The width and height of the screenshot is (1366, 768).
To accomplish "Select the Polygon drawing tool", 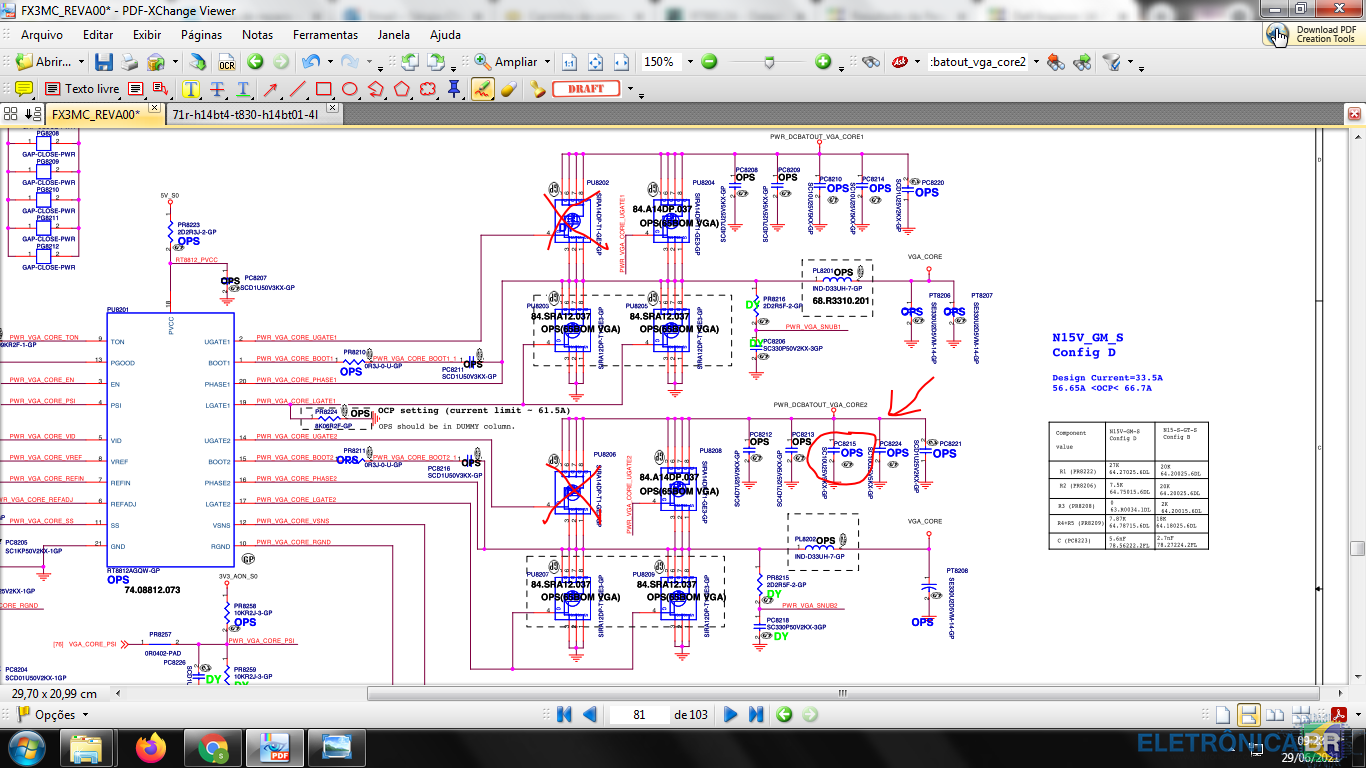I will click(402, 89).
